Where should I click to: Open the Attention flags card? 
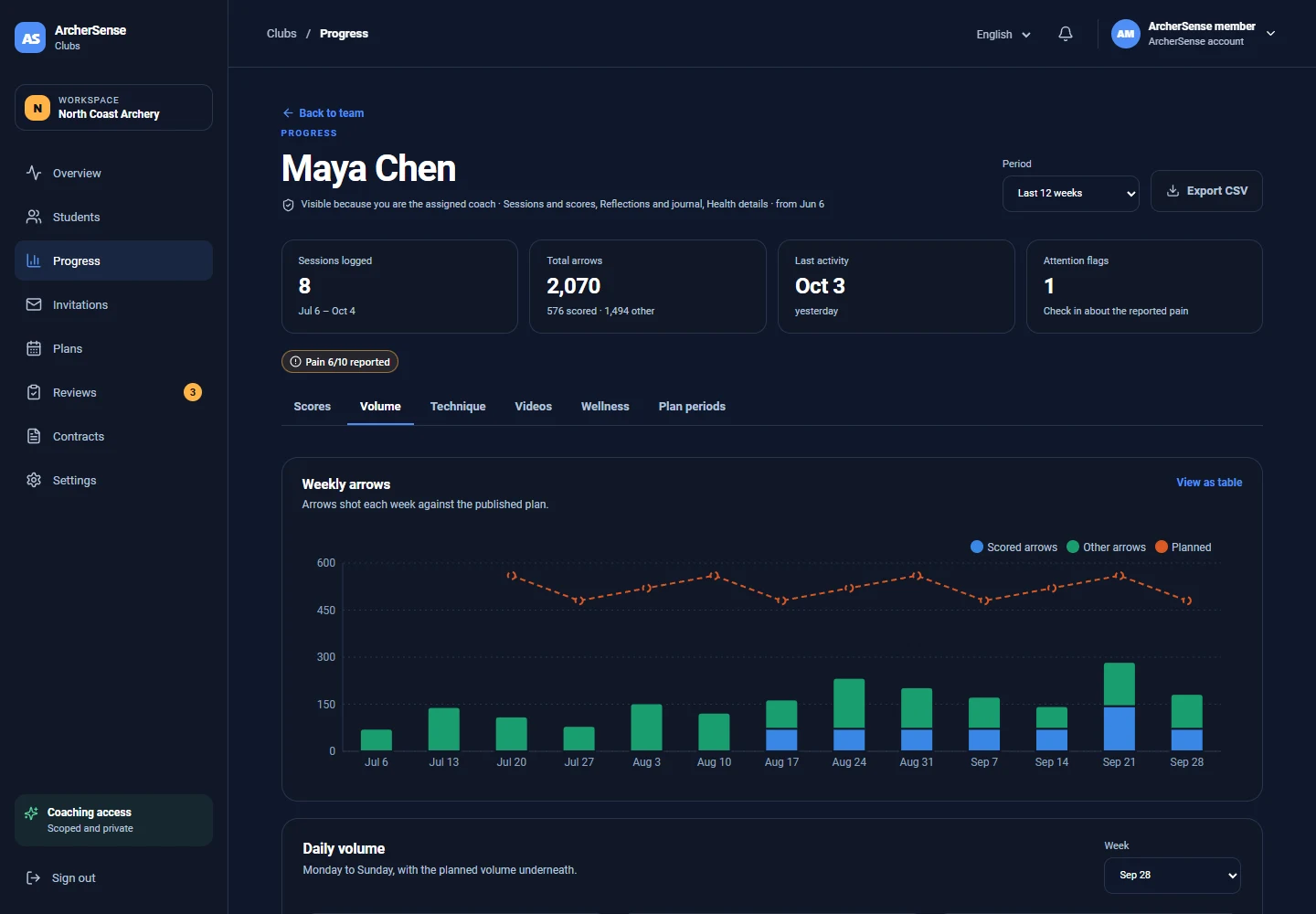point(1144,286)
